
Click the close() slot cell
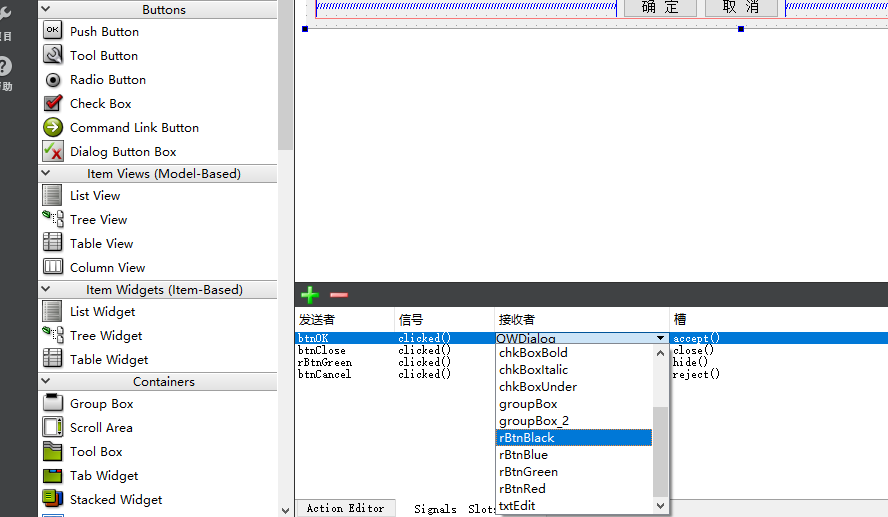tap(694, 351)
